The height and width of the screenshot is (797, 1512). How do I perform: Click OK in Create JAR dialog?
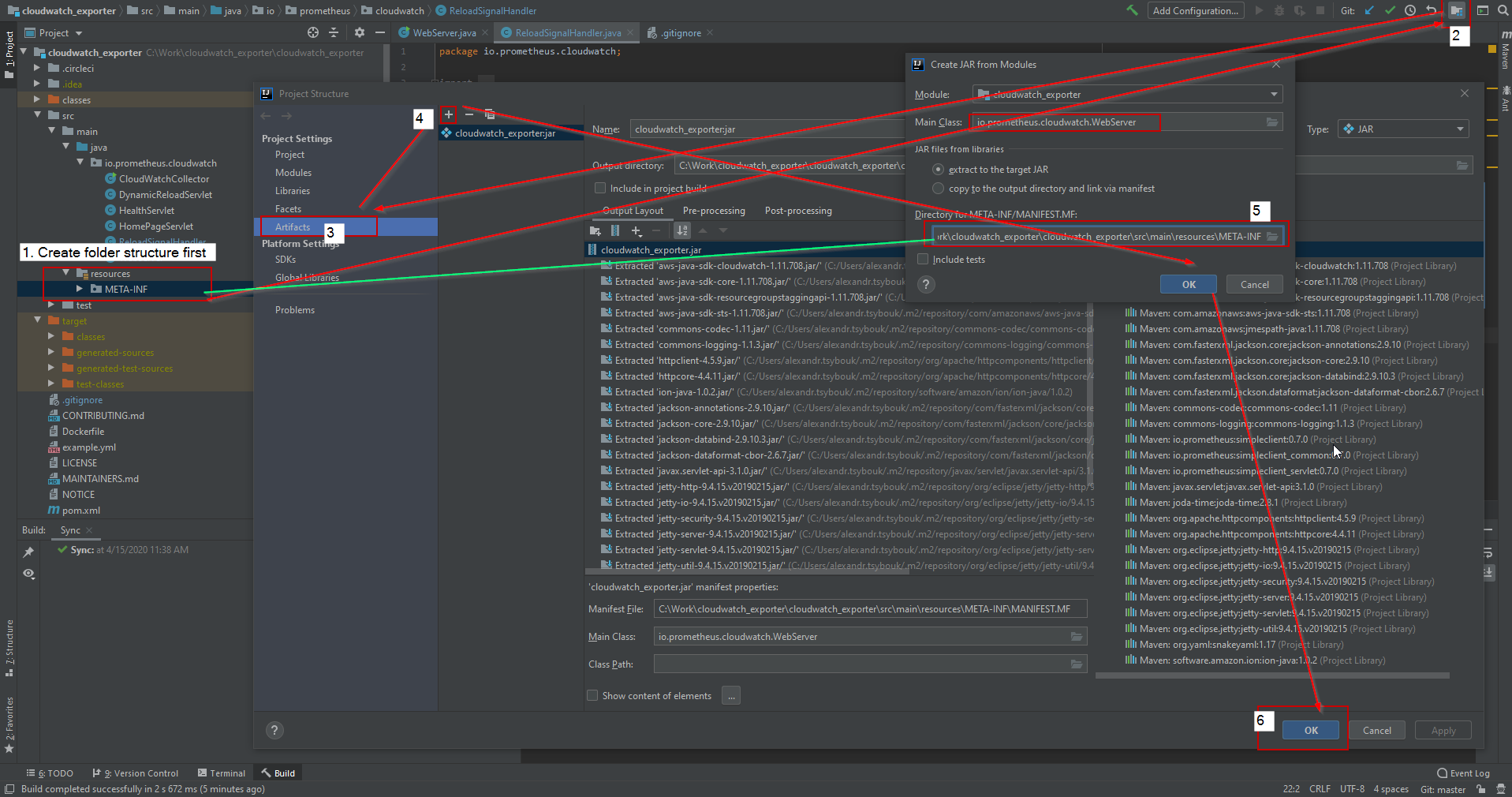tap(1189, 284)
